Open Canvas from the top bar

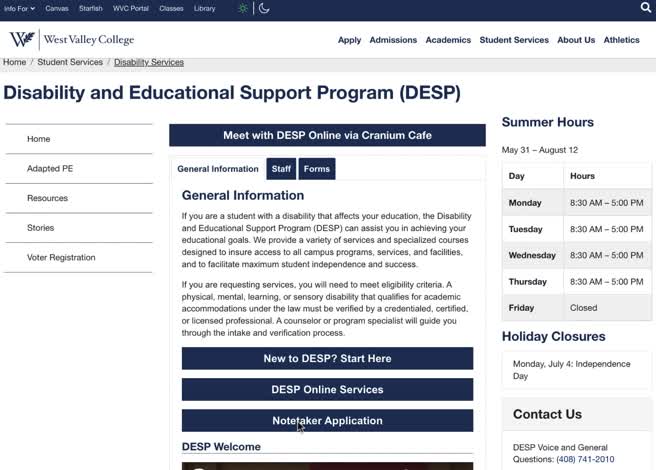pos(57,8)
